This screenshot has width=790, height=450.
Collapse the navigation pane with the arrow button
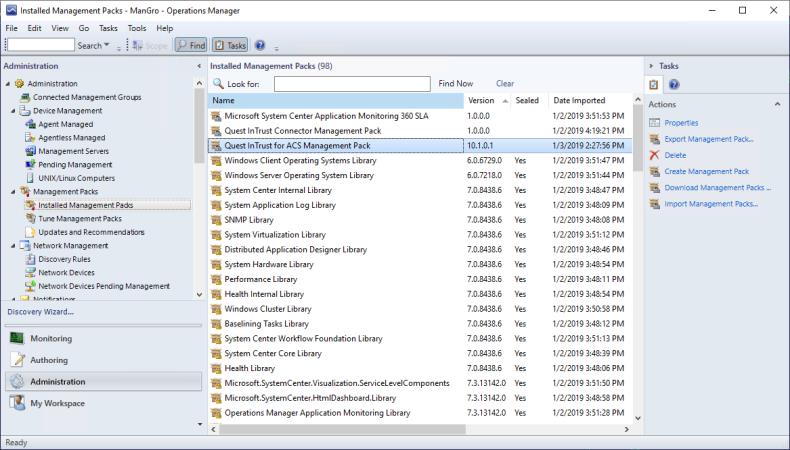click(199, 66)
